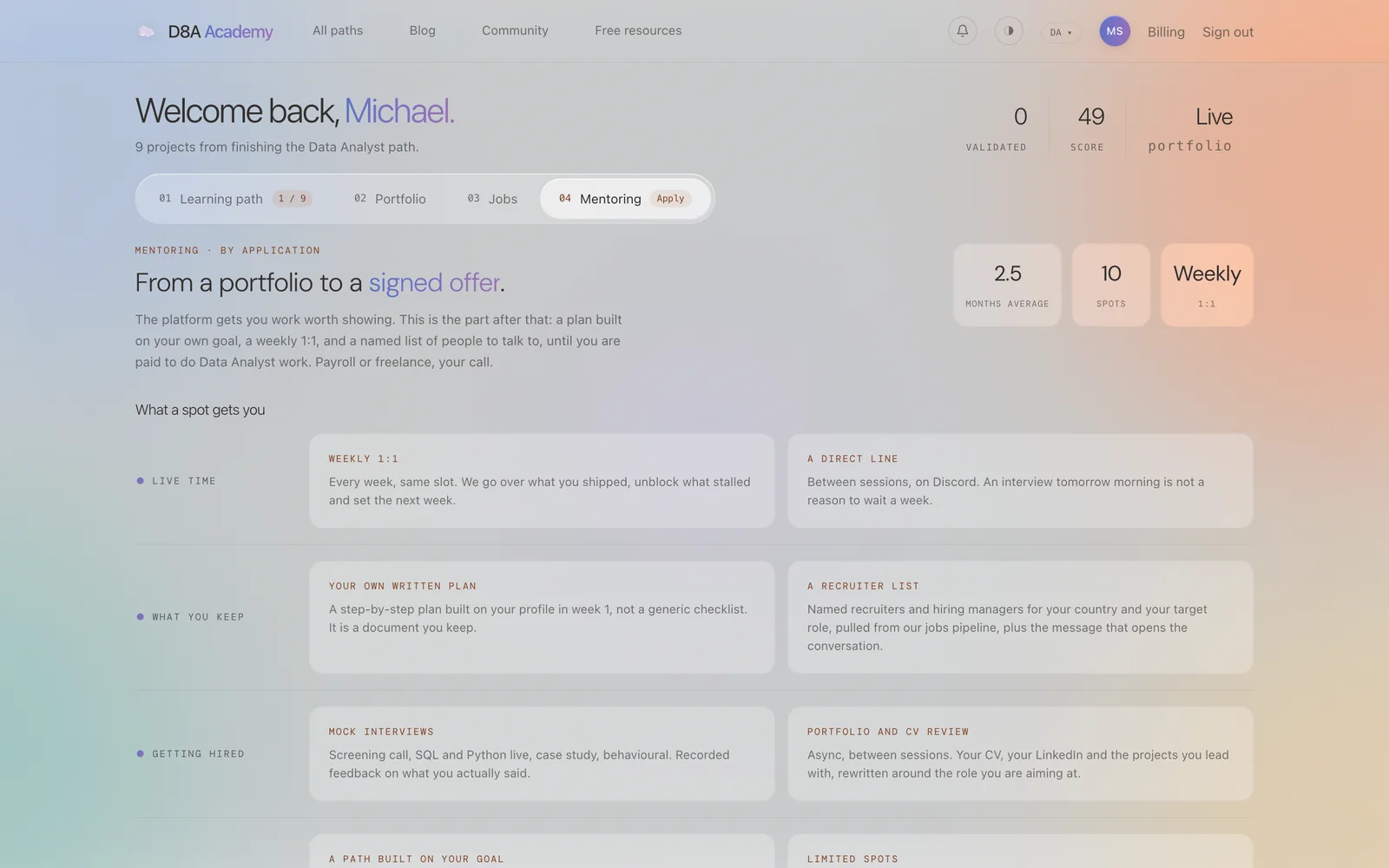Toggle the dark/light theme button
Image resolution: width=1389 pixels, height=868 pixels.
[x=1008, y=31]
